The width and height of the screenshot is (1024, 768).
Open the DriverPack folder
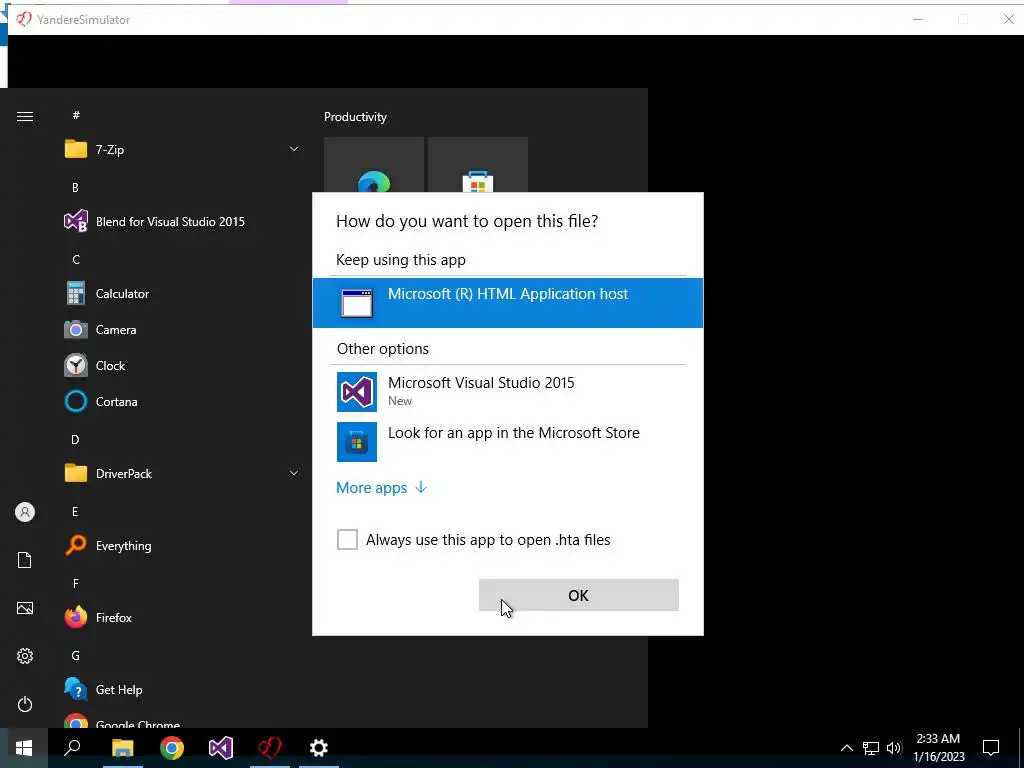click(x=182, y=473)
